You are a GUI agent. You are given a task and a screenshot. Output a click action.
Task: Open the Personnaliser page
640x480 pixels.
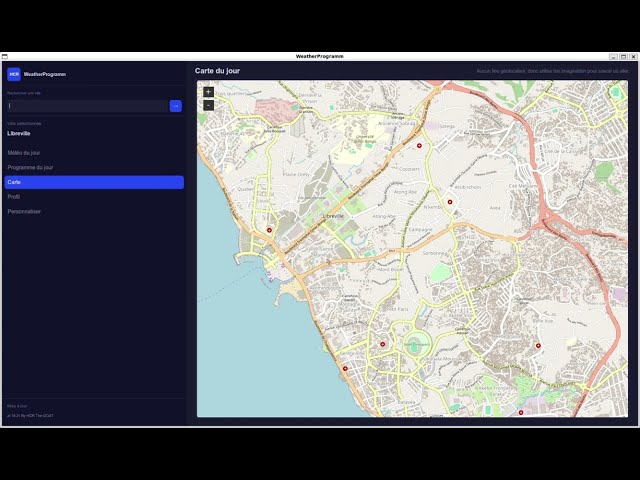click(94, 211)
